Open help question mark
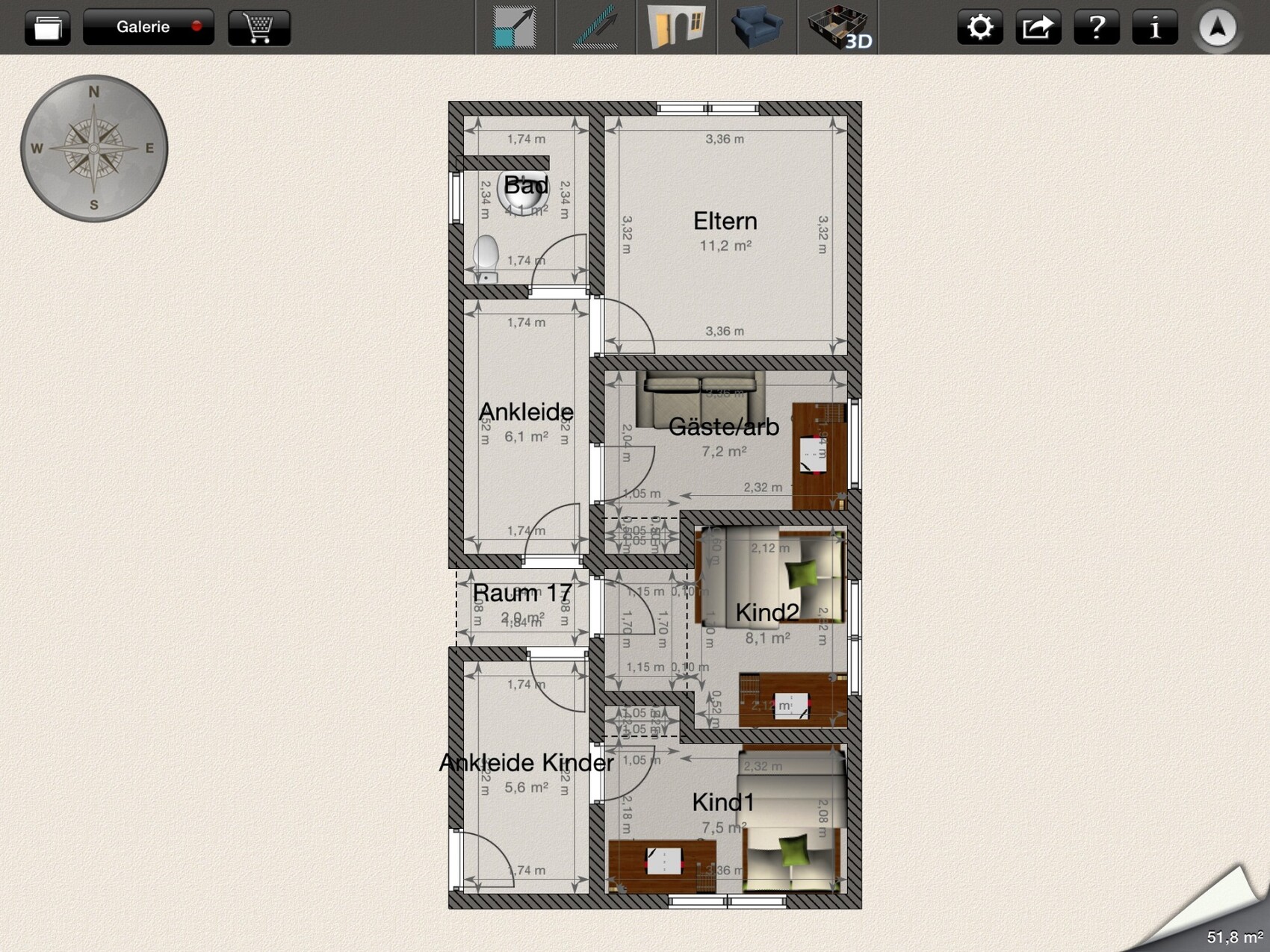The width and height of the screenshot is (1270, 952). click(1096, 28)
